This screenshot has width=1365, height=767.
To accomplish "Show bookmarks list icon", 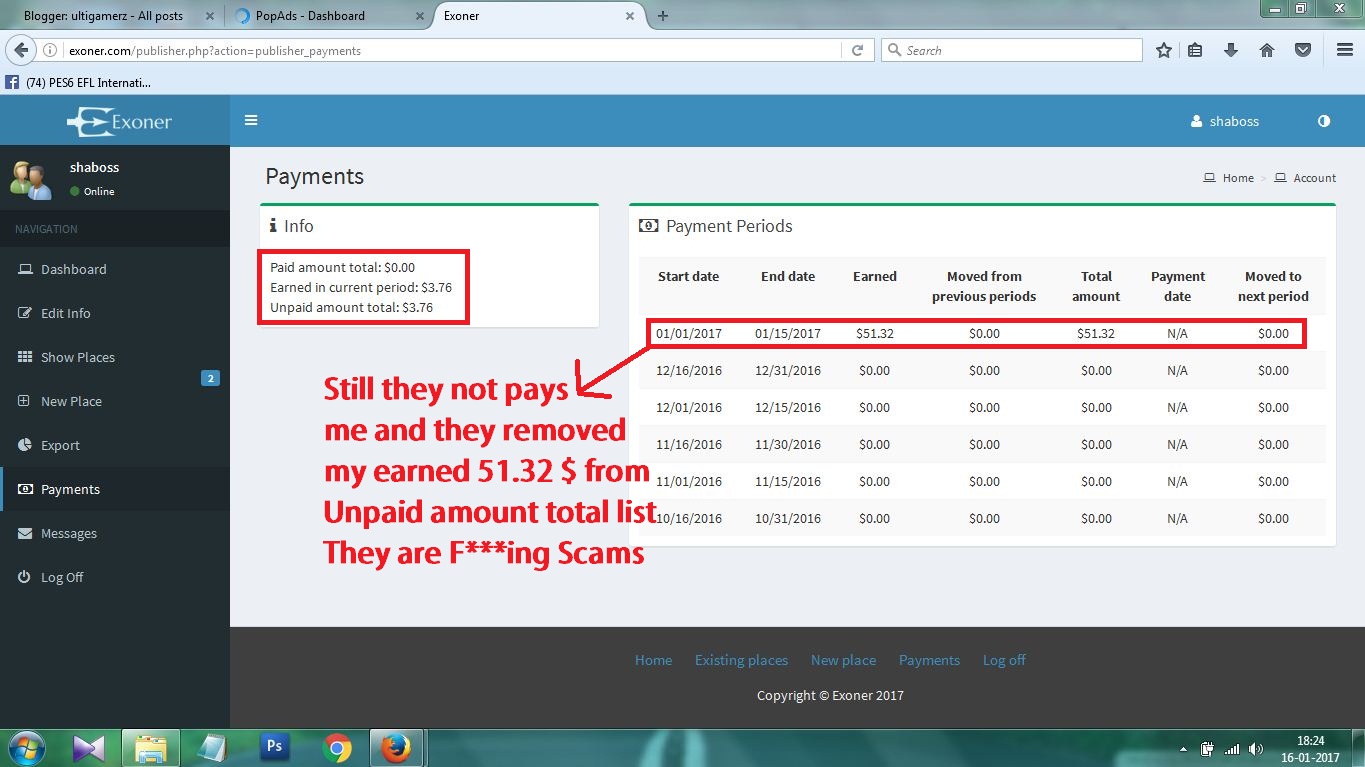I will (x=1195, y=50).
